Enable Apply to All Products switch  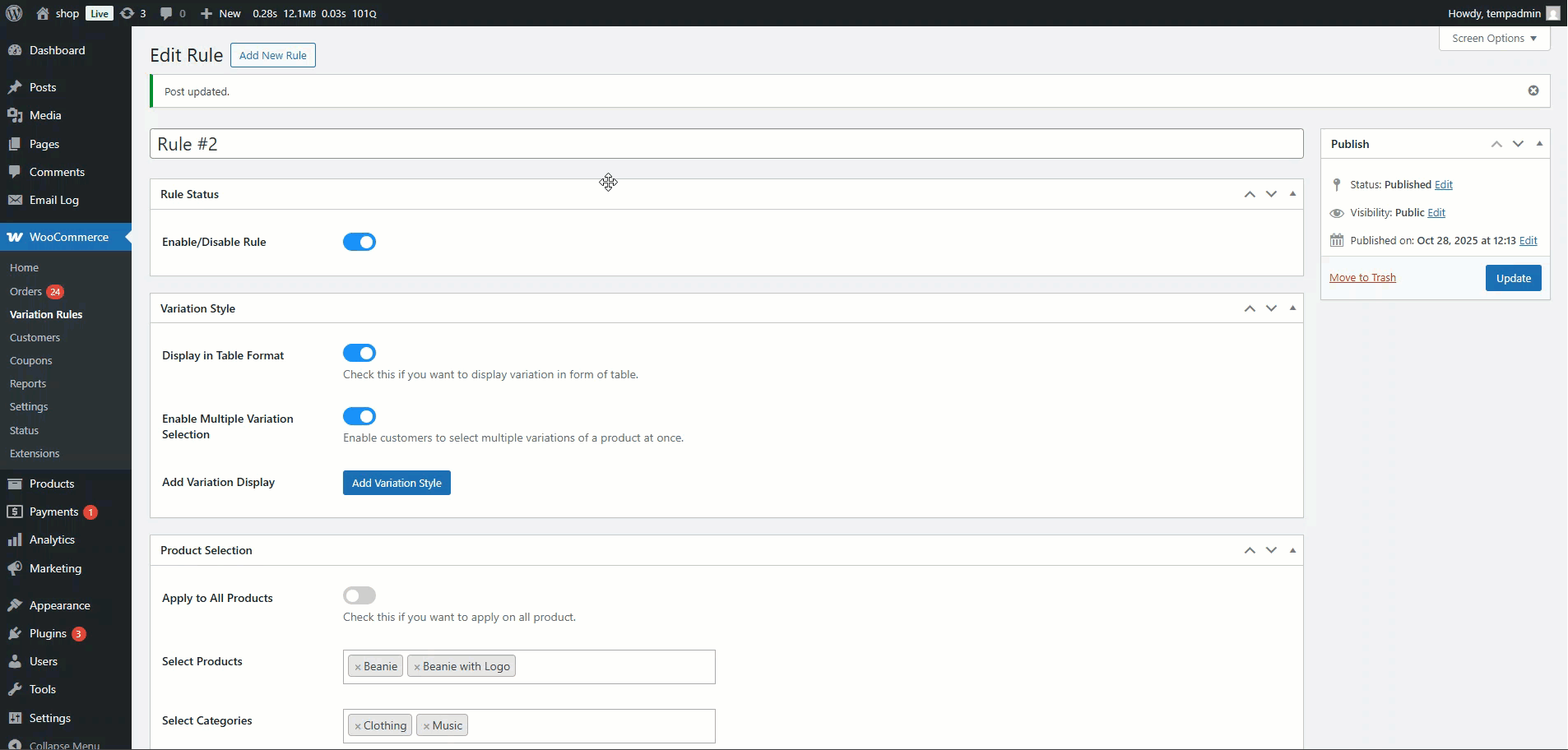(x=360, y=595)
